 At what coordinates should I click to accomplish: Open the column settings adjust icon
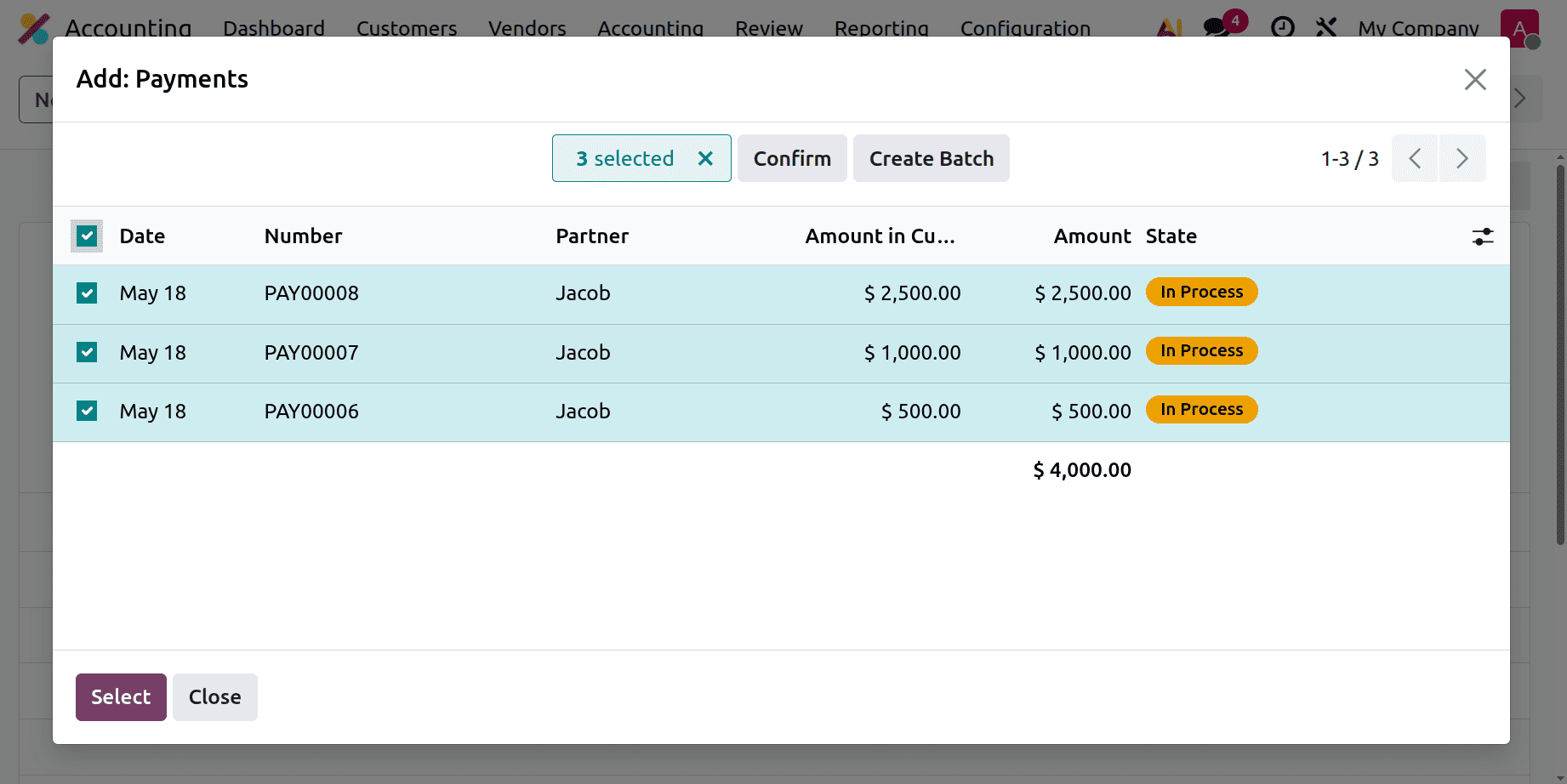[x=1483, y=236]
